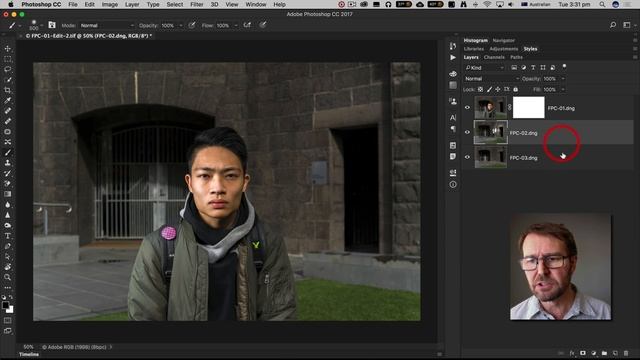Open the Actions play panel icon
Screen dimensions: 640x360
point(453,58)
